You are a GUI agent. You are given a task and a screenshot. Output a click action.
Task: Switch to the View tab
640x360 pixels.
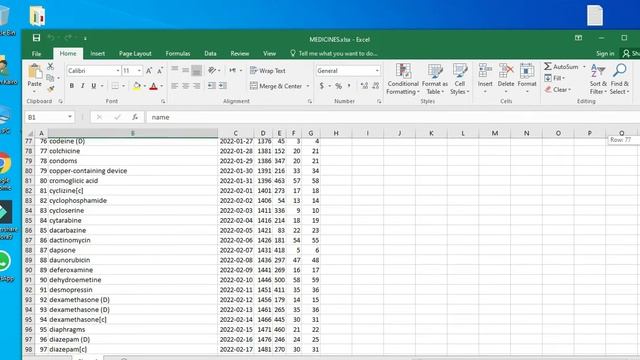tap(269, 53)
